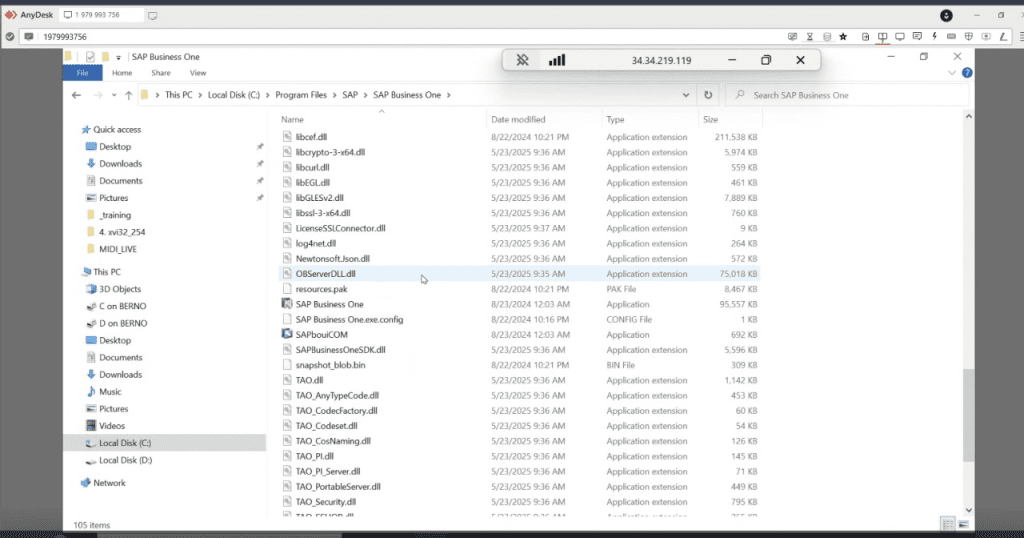This screenshot has width=1024, height=538.
Task: Open AnyDesk permissions shield icon
Action: pyautogui.click(x=968, y=37)
